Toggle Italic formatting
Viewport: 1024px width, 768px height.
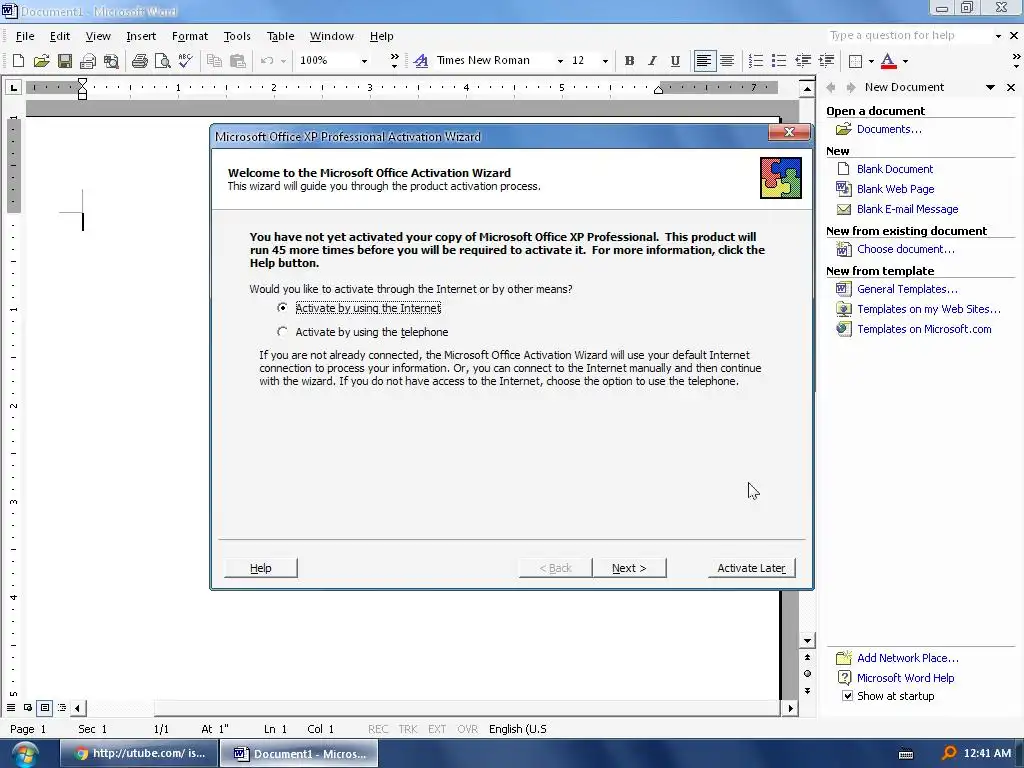tap(652, 61)
